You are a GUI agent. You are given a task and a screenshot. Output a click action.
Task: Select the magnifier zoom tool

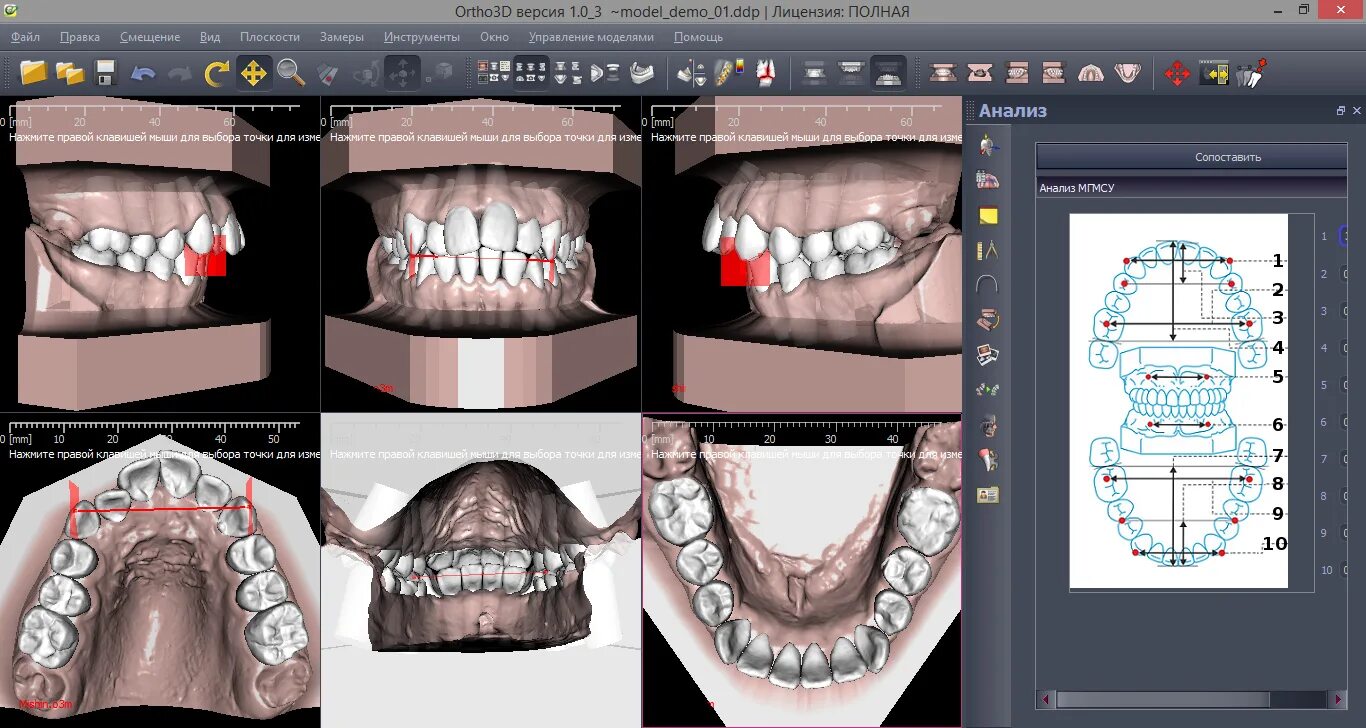(290, 72)
